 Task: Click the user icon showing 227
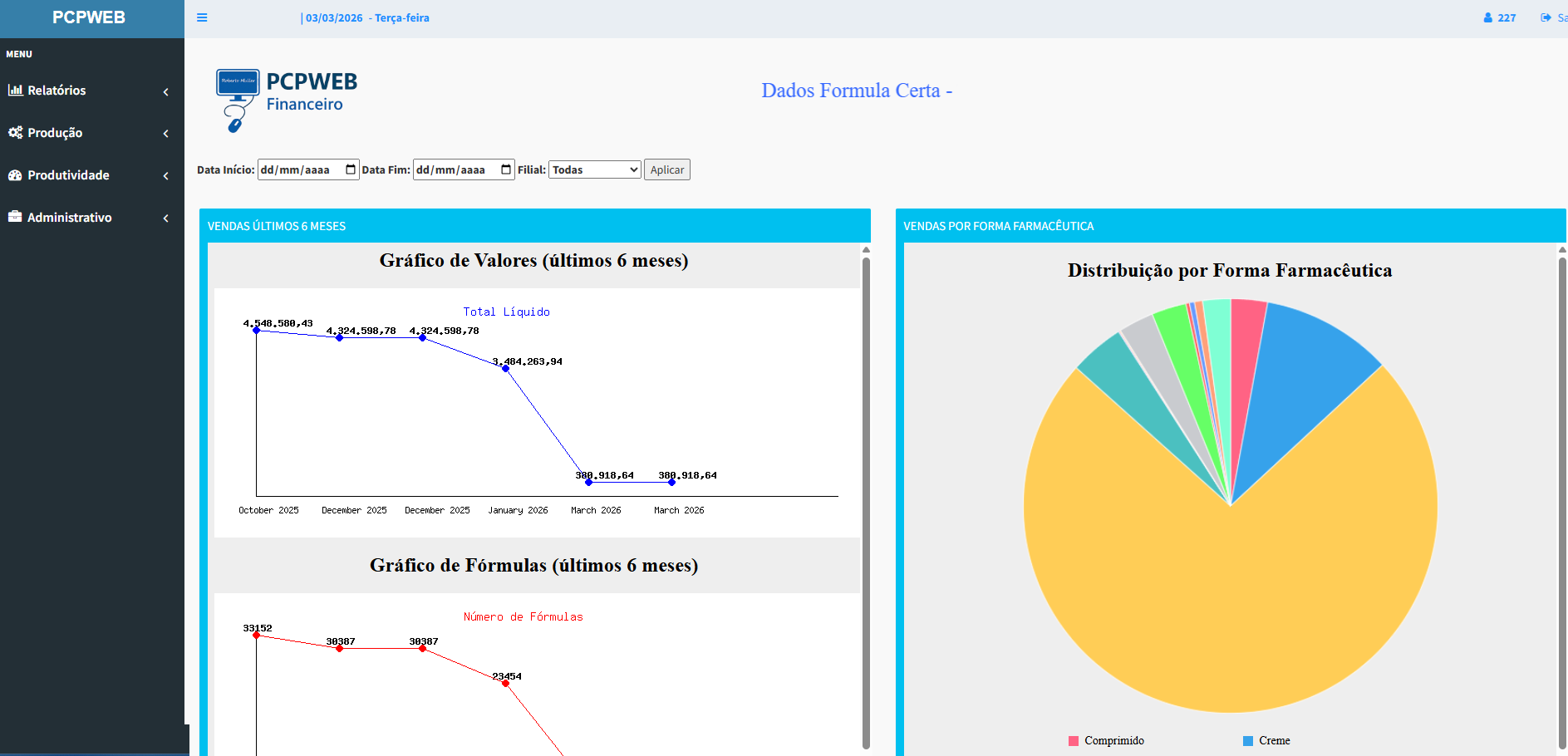click(1487, 17)
